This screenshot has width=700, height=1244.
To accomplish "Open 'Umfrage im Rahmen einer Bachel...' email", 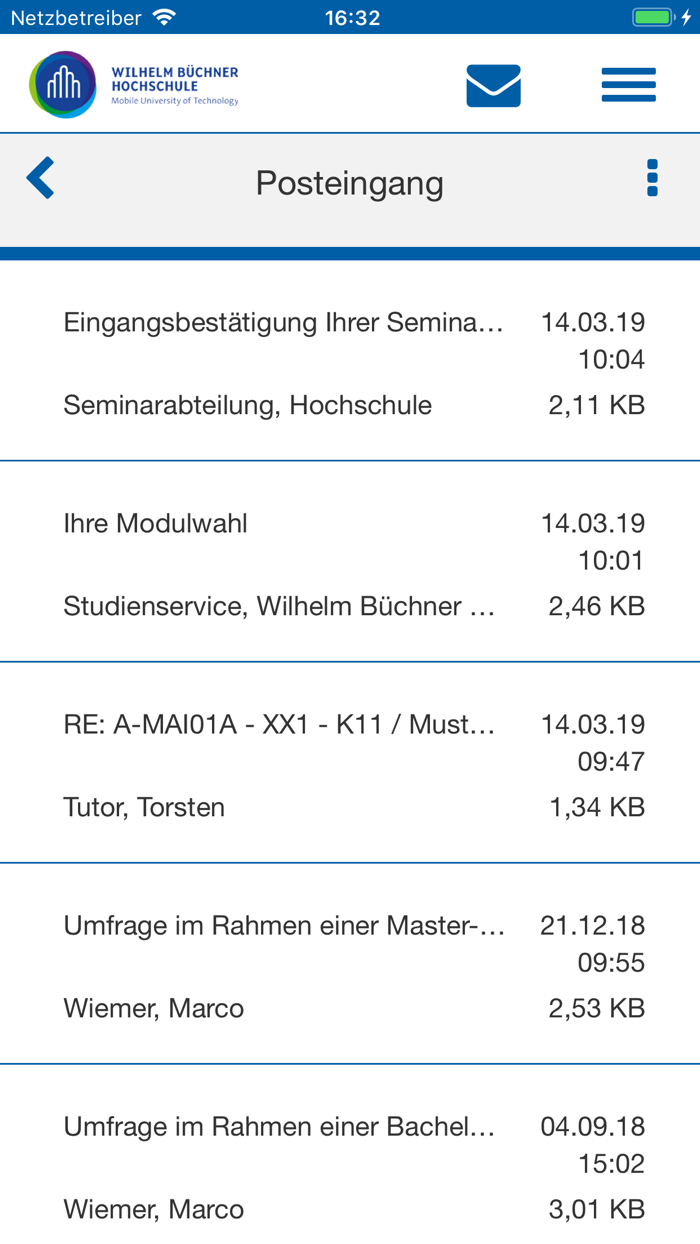I will (x=283, y=1125).
